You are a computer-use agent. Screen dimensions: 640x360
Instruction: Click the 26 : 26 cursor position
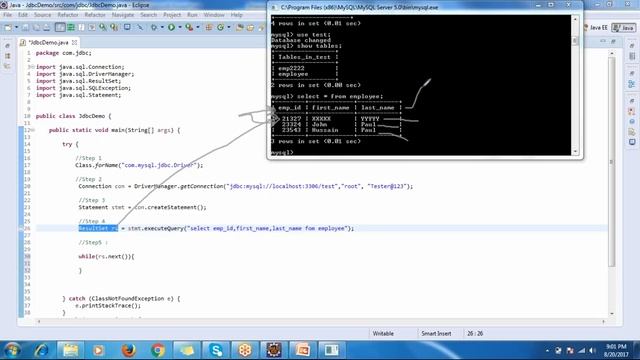pos(475,333)
